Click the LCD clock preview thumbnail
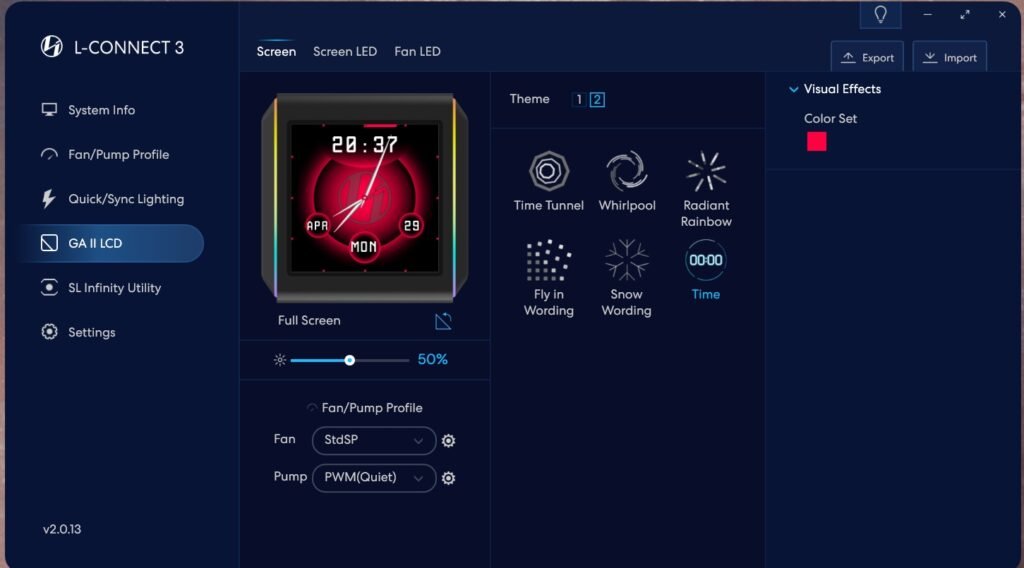Image resolution: width=1024 pixels, height=568 pixels. (x=364, y=198)
